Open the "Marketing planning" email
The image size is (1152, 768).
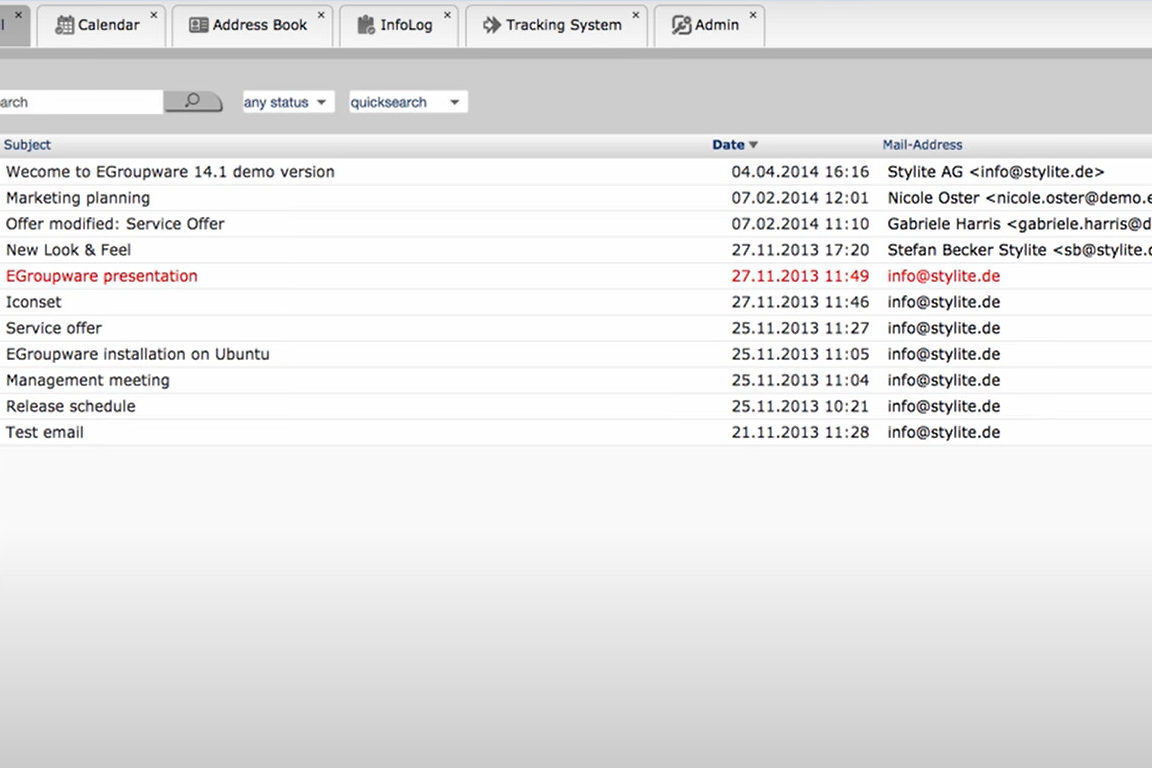78,197
